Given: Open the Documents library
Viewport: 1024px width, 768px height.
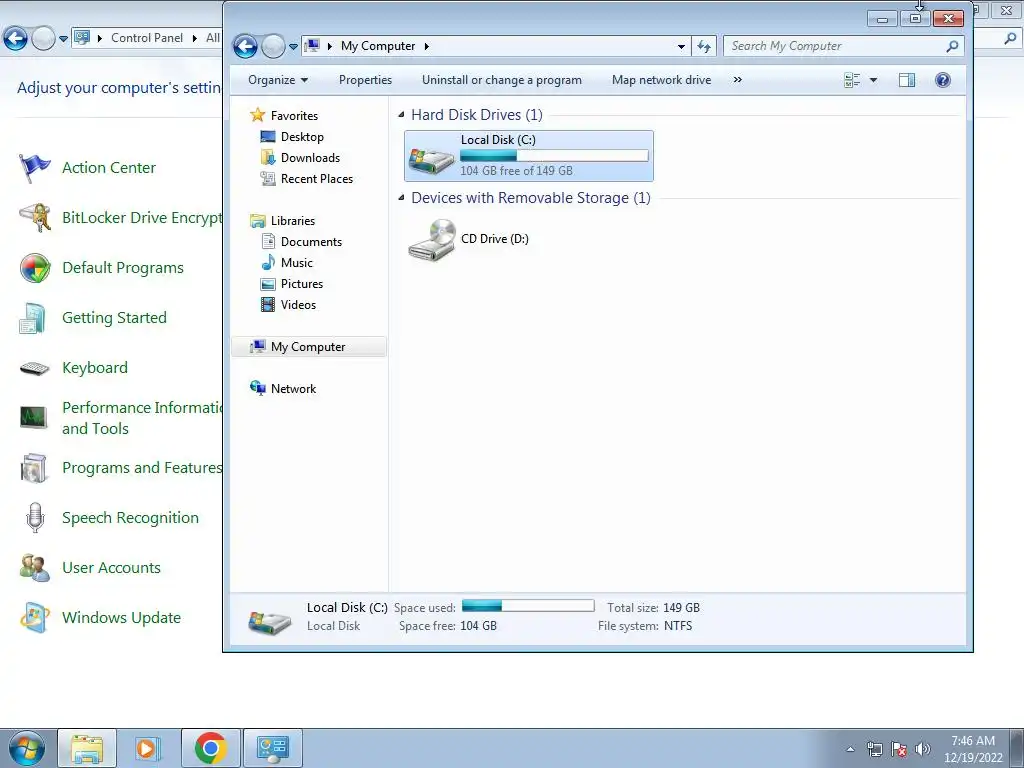Looking at the screenshot, I should tap(311, 242).
